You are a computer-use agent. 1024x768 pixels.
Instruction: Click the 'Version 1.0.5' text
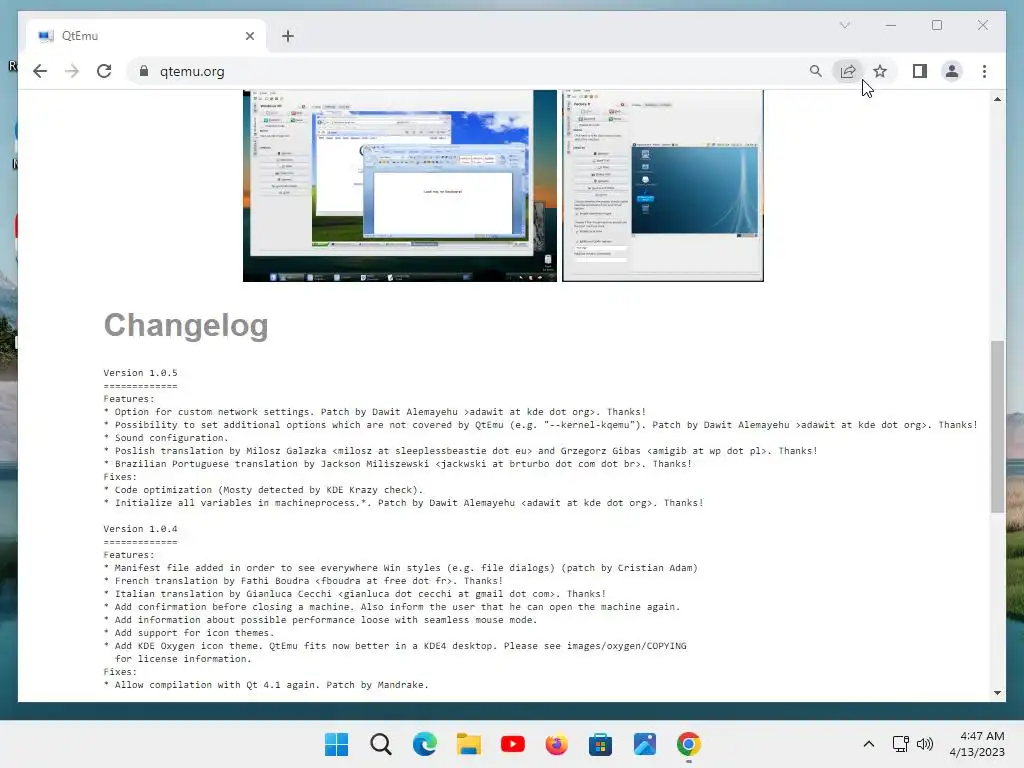pyautogui.click(x=140, y=373)
